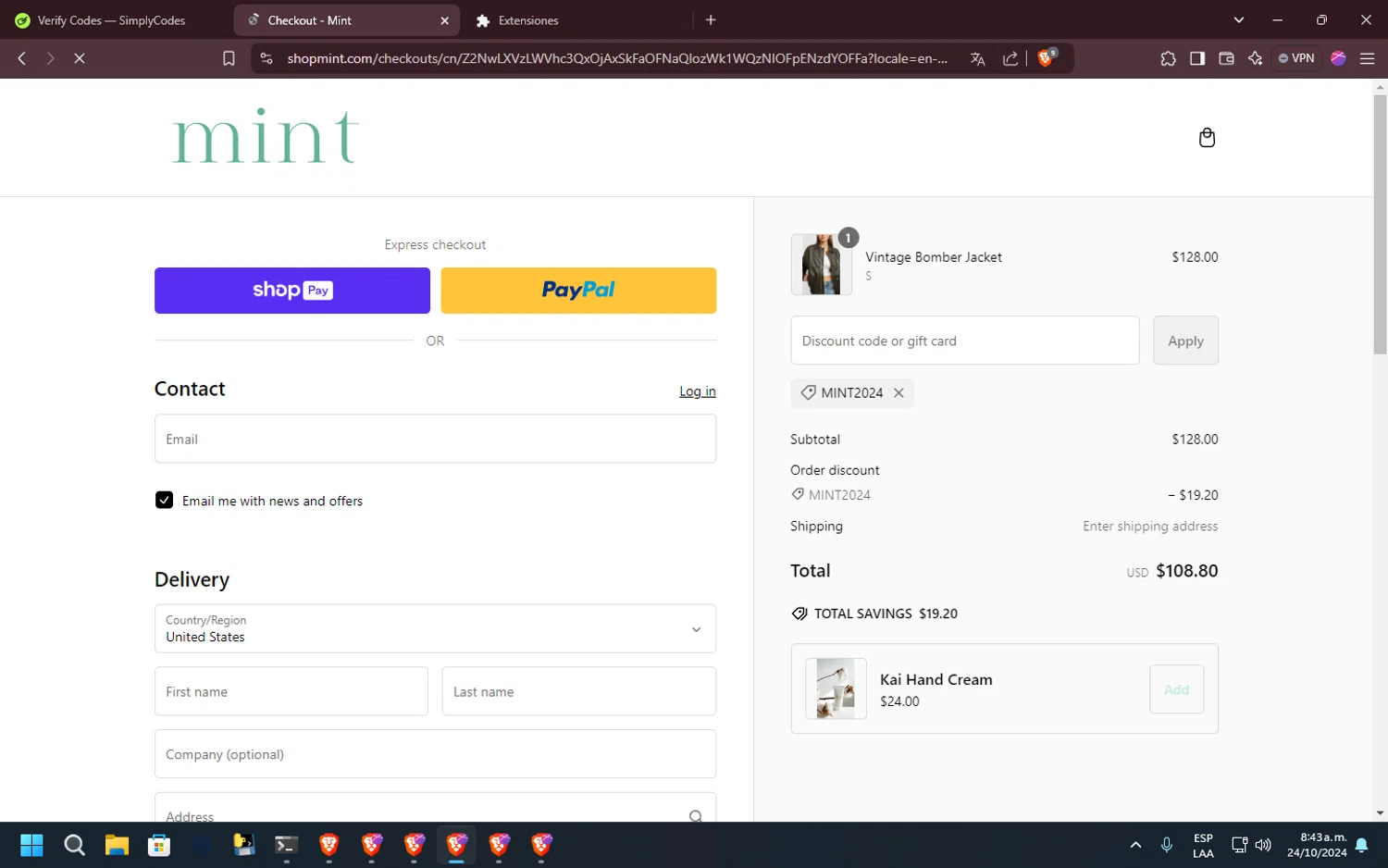The width and height of the screenshot is (1388, 868).
Task: Switch to Verify Codes — SimplyCodes tab
Action: [x=109, y=20]
